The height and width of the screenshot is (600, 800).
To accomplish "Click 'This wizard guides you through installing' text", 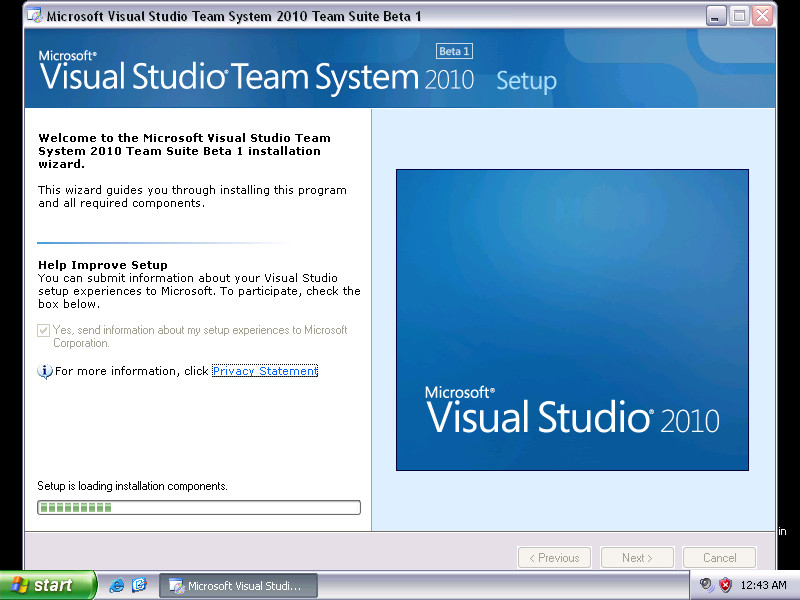I will coord(192,196).
